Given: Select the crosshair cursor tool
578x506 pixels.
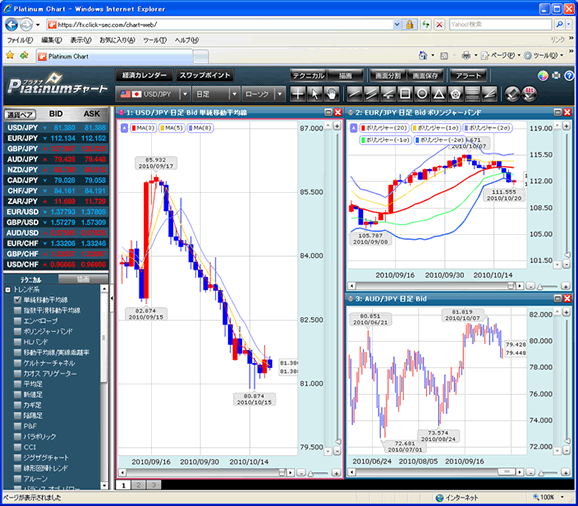Looking at the screenshot, I should click(x=298, y=94).
